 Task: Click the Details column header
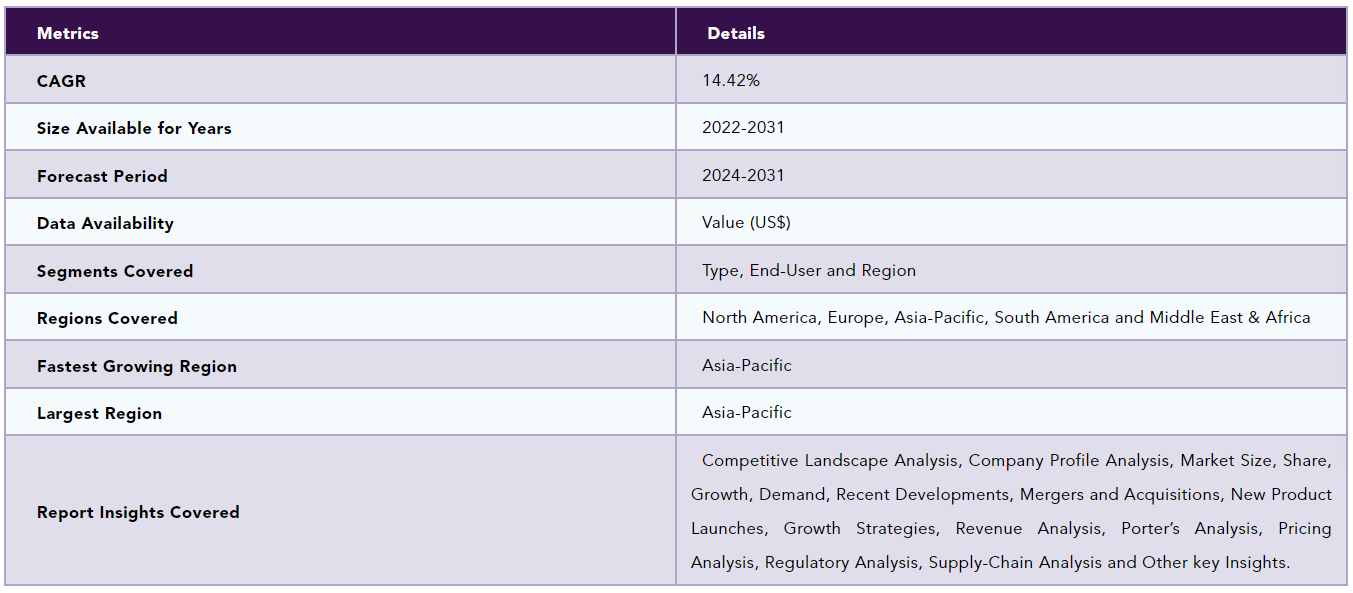point(736,33)
